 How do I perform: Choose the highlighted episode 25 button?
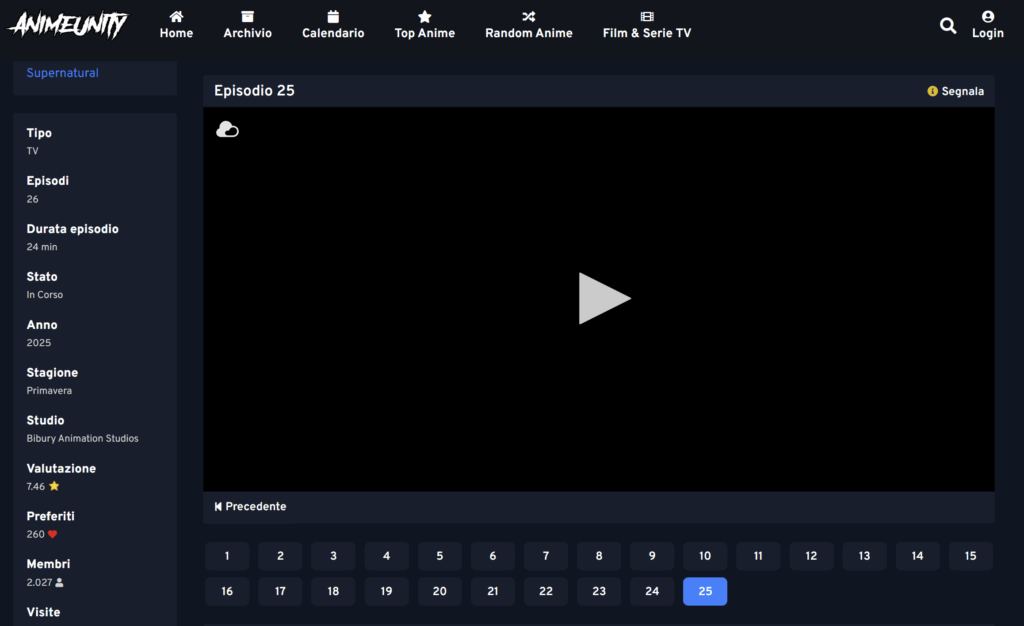pos(705,591)
